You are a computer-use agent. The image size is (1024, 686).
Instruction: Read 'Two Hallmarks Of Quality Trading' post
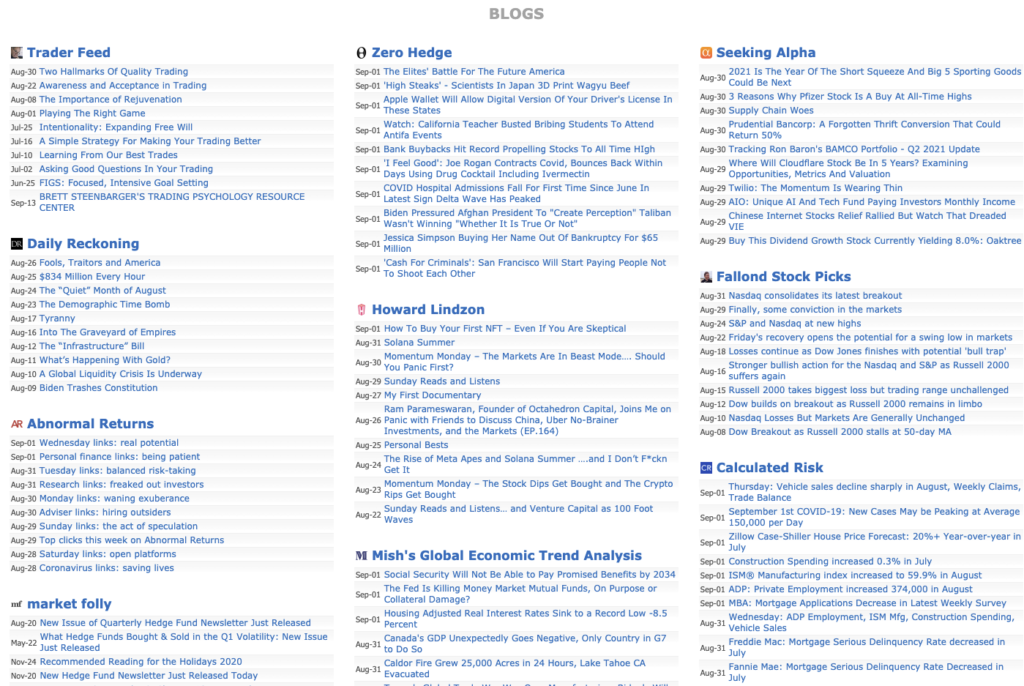point(114,72)
